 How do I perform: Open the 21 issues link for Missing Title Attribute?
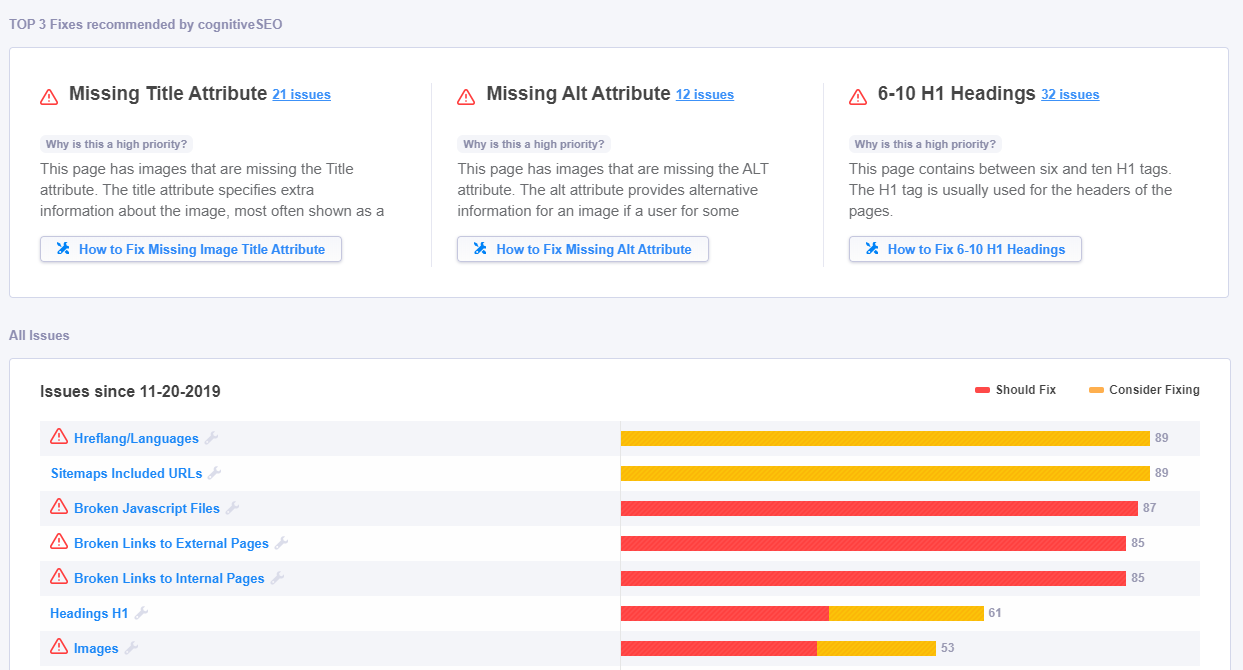pyautogui.click(x=301, y=94)
